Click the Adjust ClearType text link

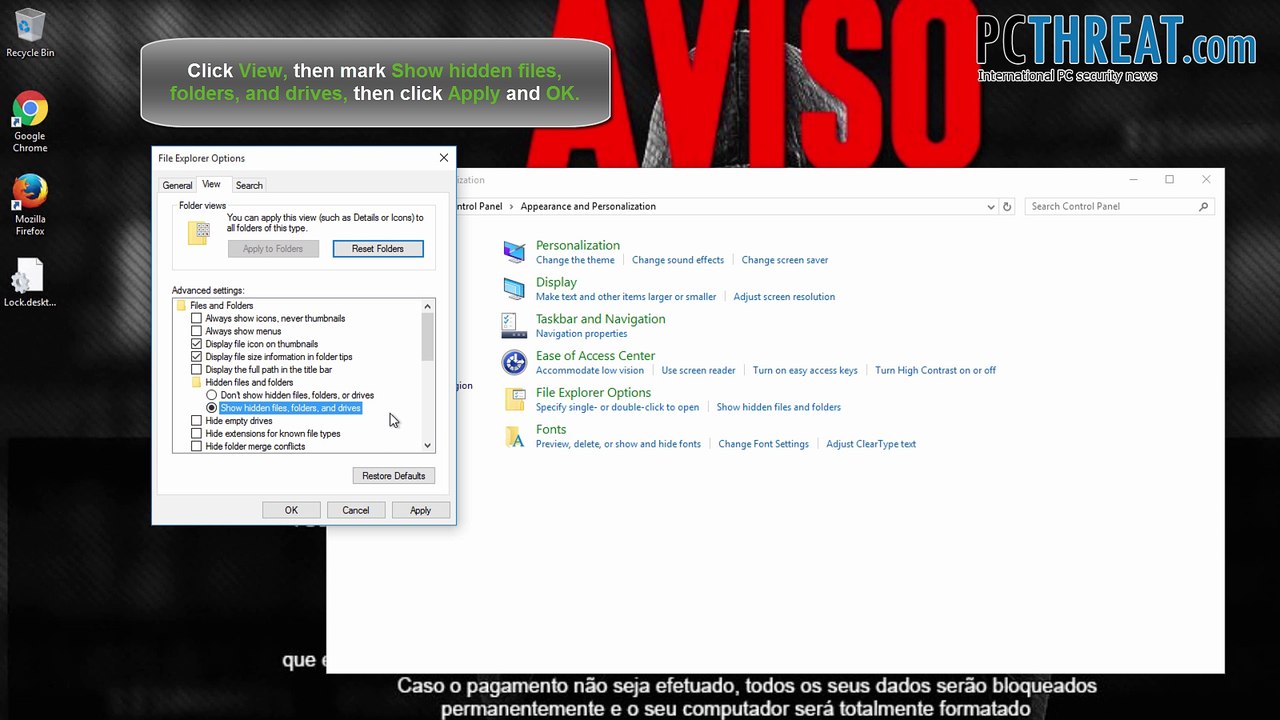pyautogui.click(x=871, y=444)
